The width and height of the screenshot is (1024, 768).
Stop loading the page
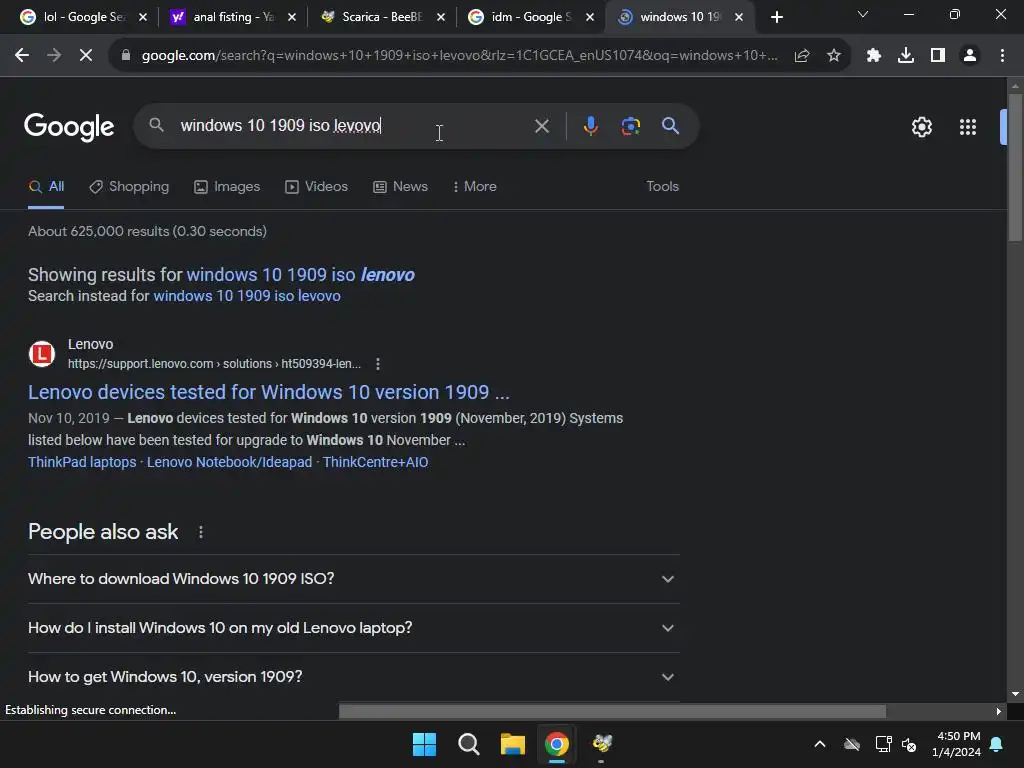click(x=86, y=56)
